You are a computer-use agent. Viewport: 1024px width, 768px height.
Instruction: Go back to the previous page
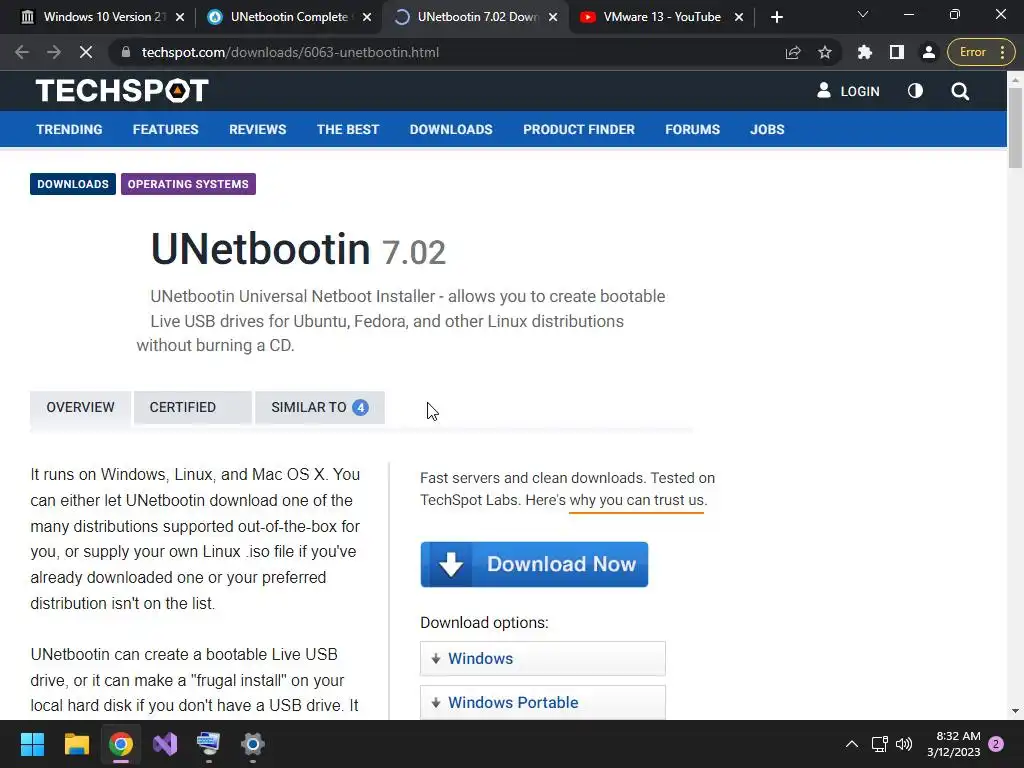click(x=22, y=52)
